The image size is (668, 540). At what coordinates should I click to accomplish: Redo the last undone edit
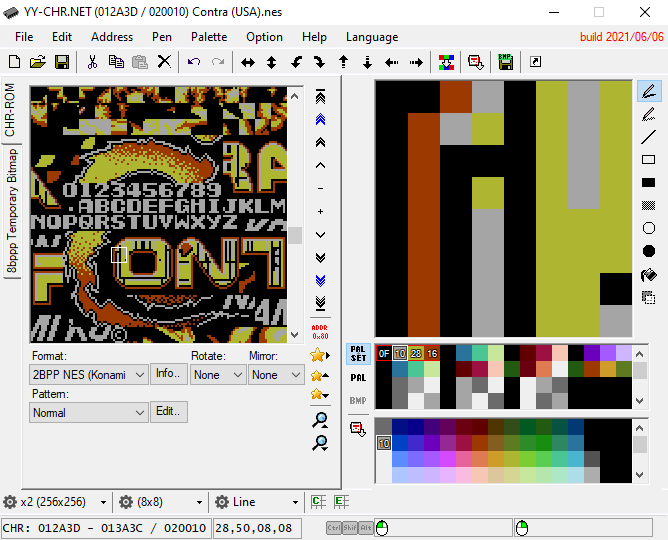(x=218, y=62)
